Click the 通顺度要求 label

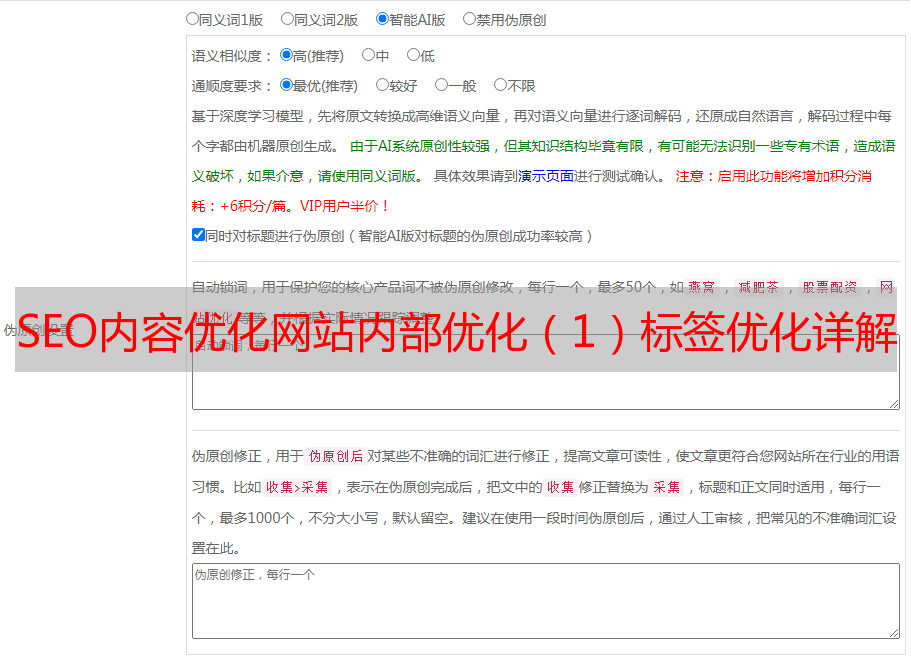click(232, 87)
